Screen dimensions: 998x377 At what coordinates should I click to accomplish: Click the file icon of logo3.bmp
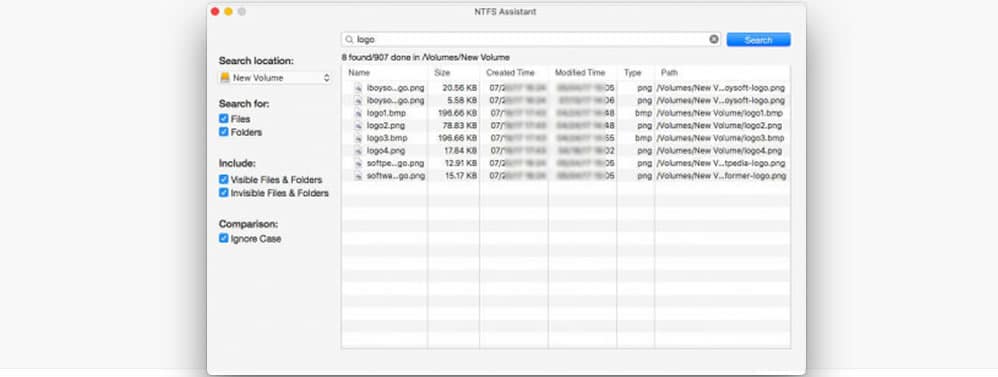click(358, 138)
